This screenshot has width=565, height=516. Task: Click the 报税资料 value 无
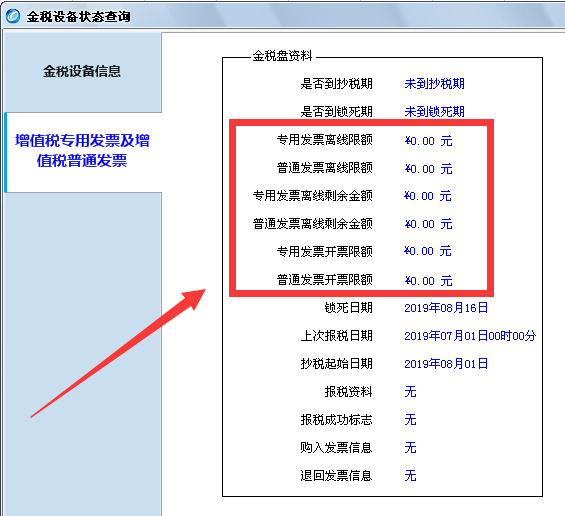point(410,392)
